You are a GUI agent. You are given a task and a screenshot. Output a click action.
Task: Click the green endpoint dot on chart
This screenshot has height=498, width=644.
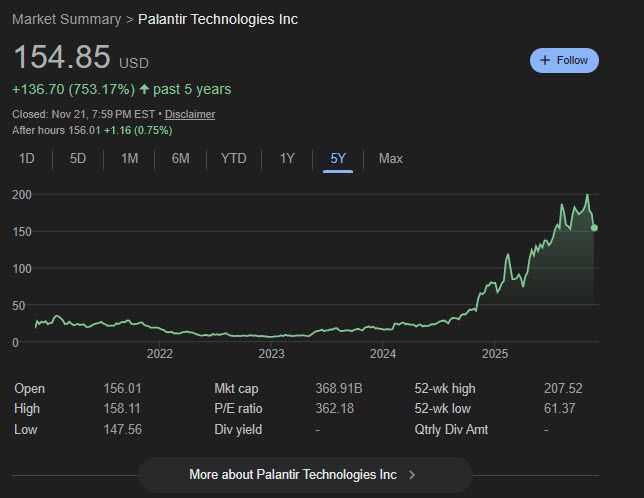595,228
